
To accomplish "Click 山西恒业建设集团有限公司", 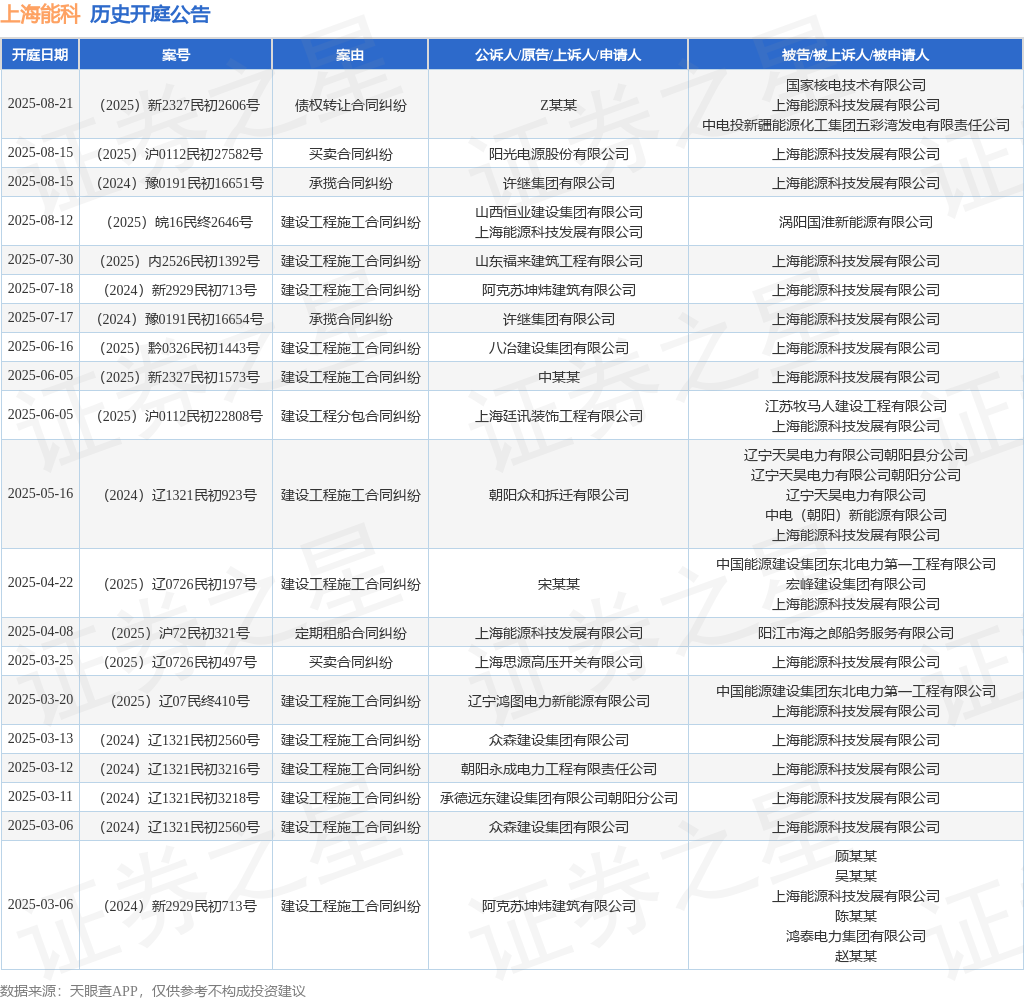I will (558, 212).
